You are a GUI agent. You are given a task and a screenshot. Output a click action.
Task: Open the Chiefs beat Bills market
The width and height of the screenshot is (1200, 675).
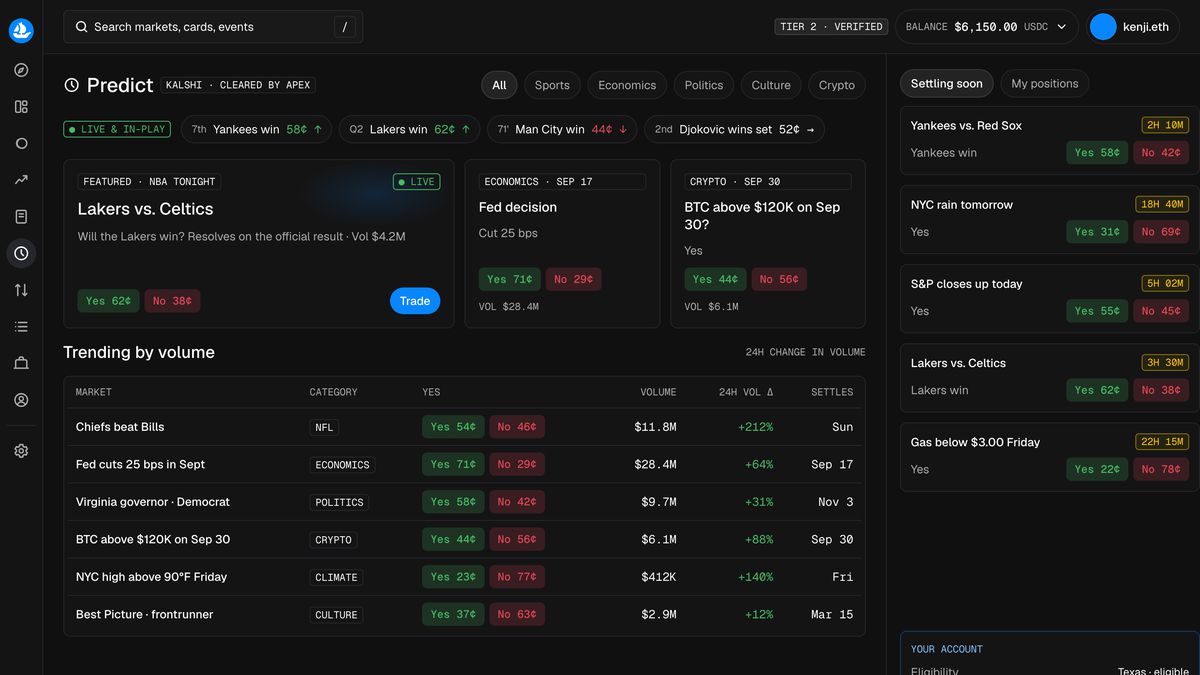[120, 427]
